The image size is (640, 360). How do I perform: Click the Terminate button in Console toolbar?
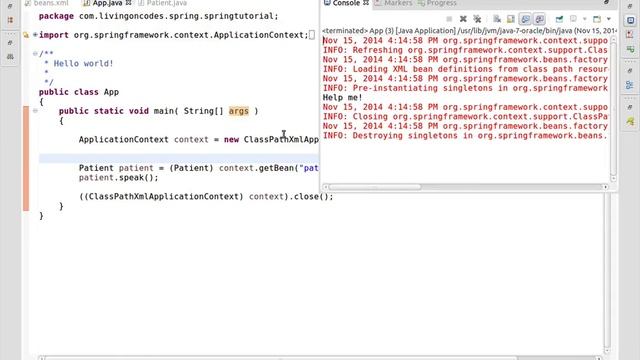pos(449,19)
